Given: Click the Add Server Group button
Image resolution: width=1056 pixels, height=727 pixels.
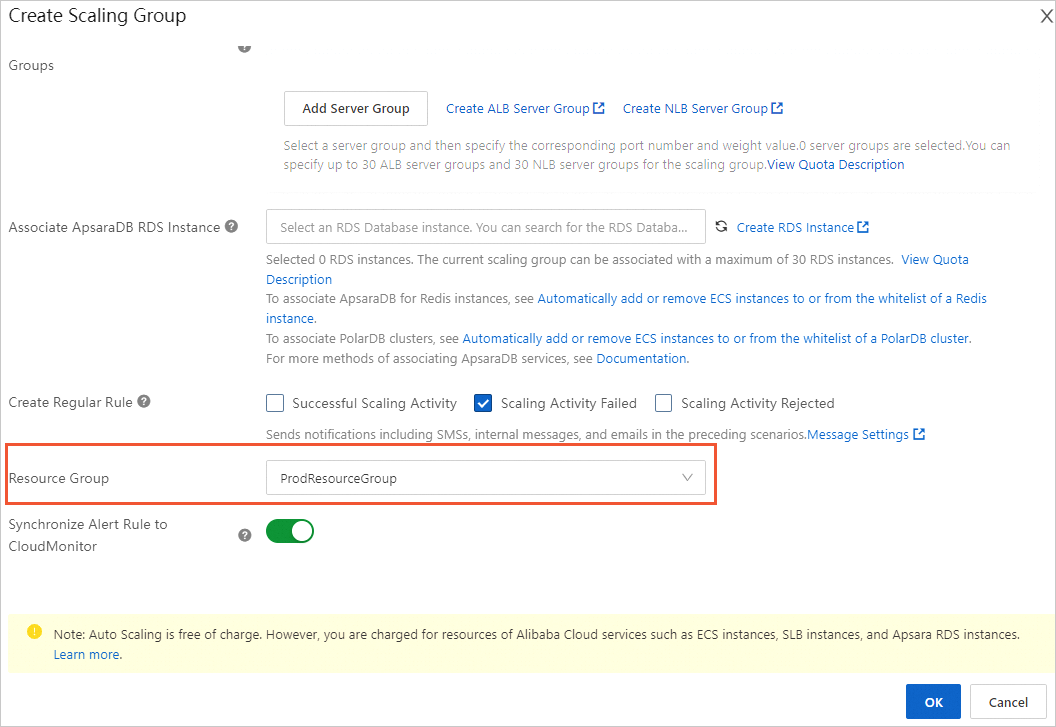Looking at the screenshot, I should pos(356,108).
